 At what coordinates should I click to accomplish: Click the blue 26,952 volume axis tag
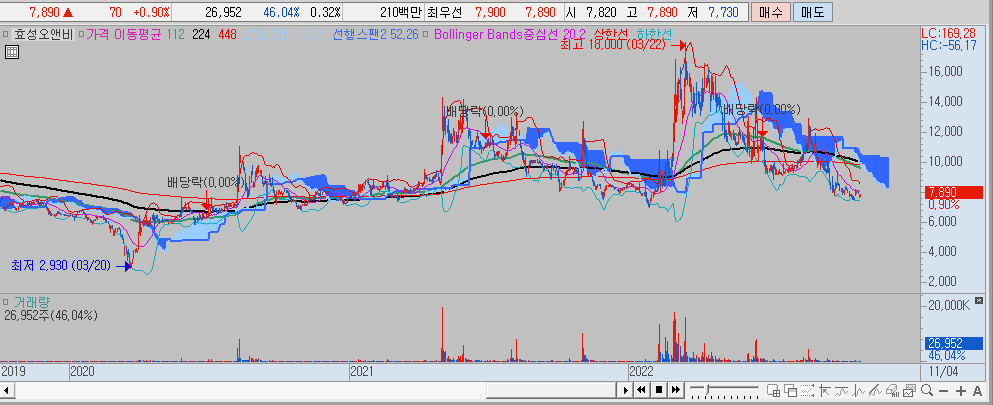tap(953, 343)
